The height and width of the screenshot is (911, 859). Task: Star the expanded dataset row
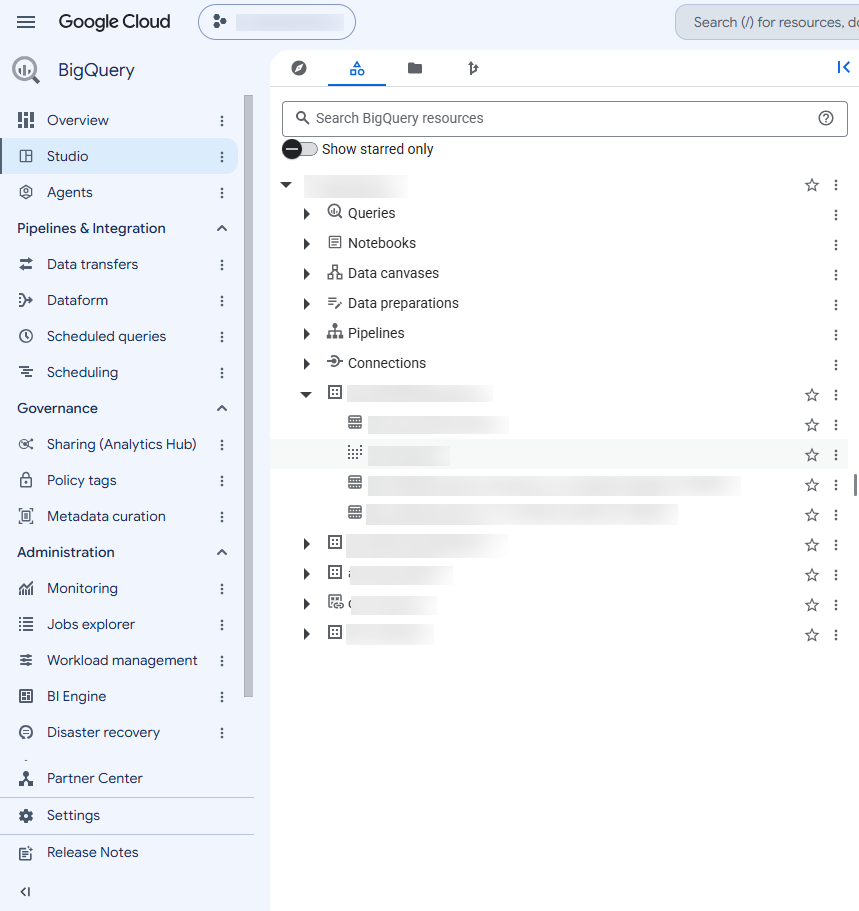point(812,395)
